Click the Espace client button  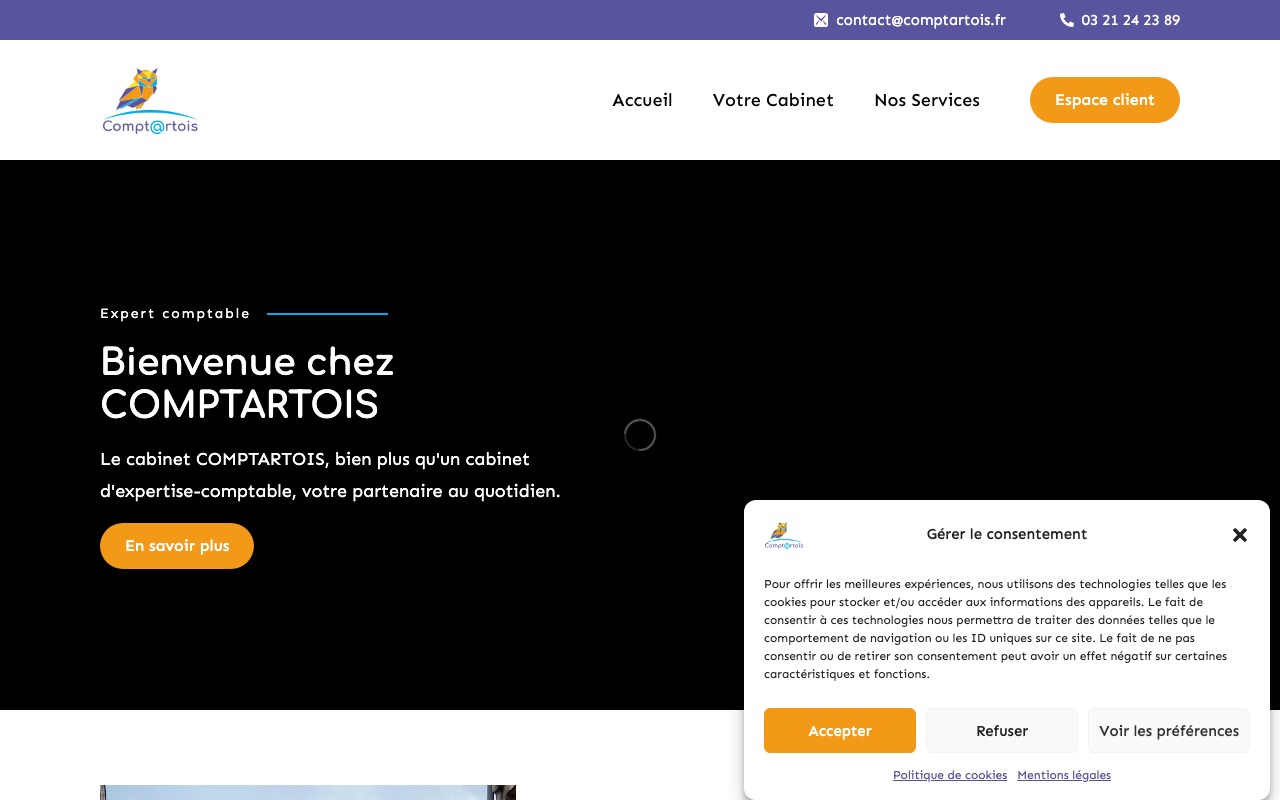[1105, 100]
